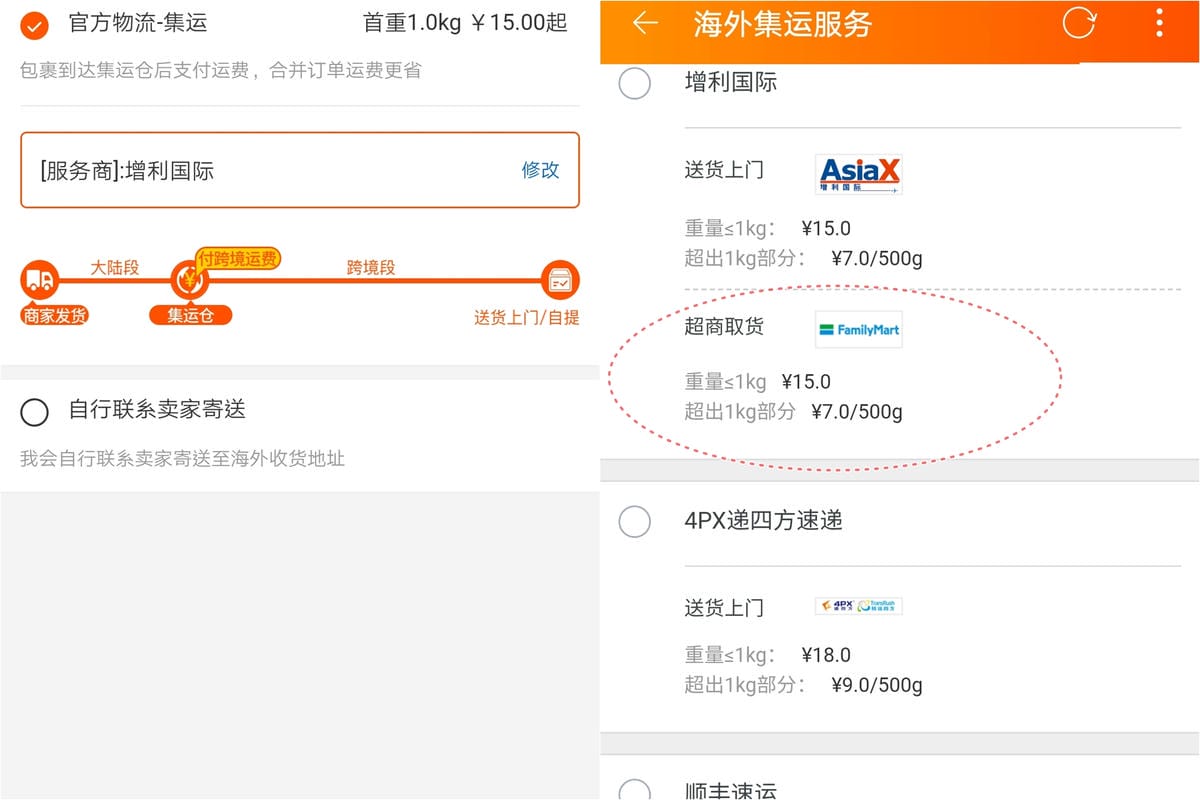Screen dimensions: 1200x800
Task: Select the 自行联系卖家寄送 radio button
Action: tap(34, 412)
